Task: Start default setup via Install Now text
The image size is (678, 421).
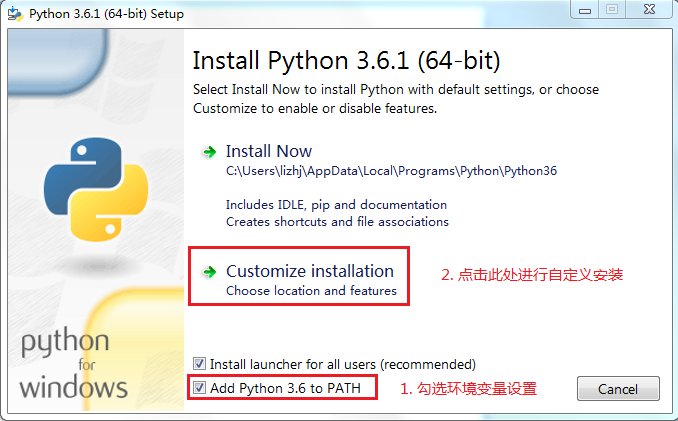Action: coord(268,151)
